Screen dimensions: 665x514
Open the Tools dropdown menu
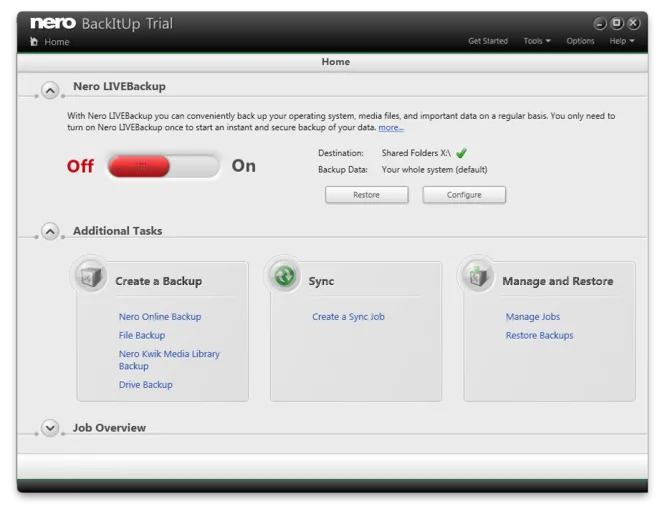pos(536,41)
